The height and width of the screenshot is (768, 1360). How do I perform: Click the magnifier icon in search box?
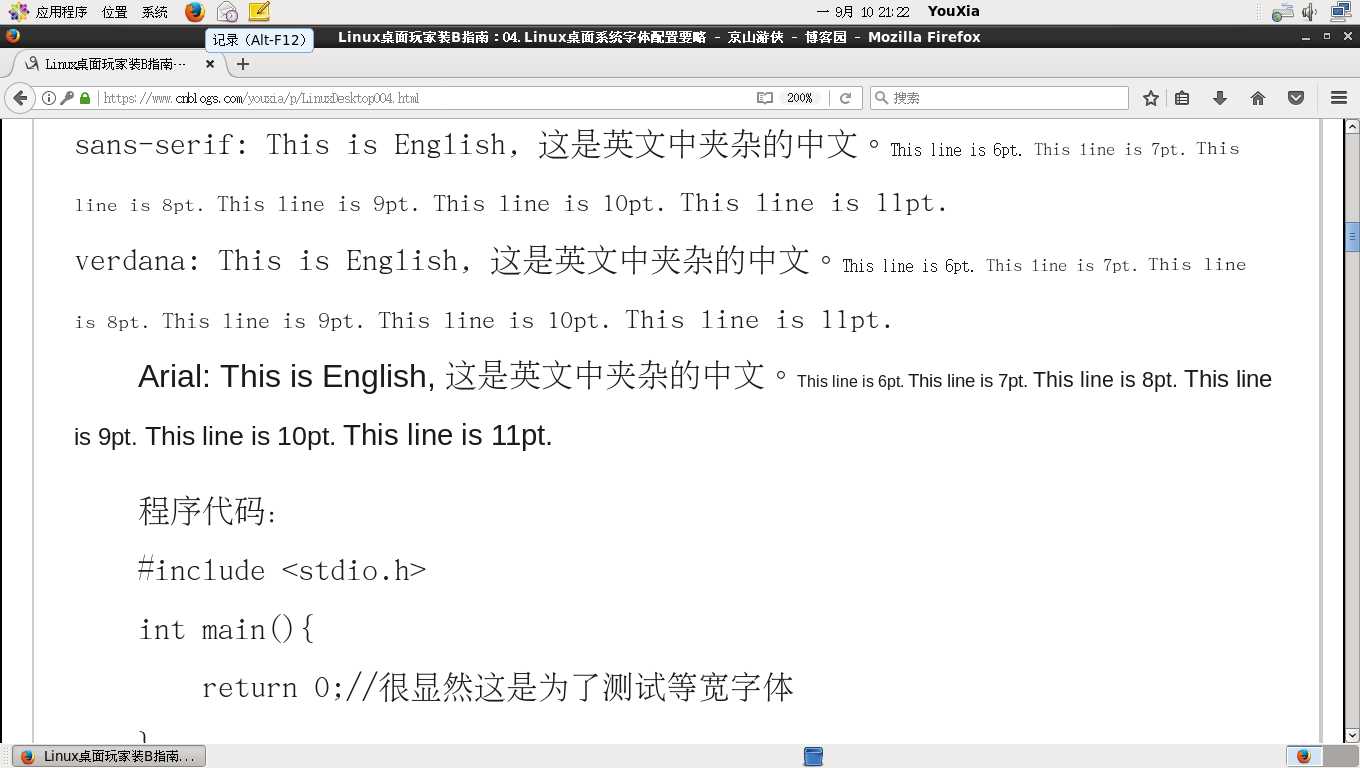click(881, 98)
